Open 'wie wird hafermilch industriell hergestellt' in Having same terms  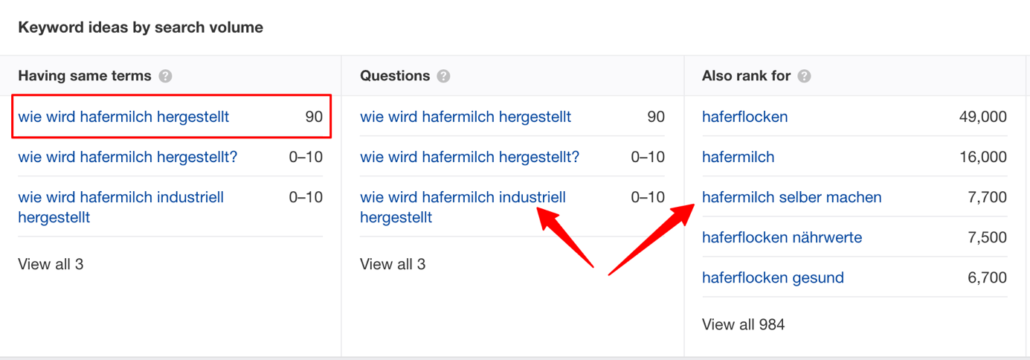pos(121,207)
